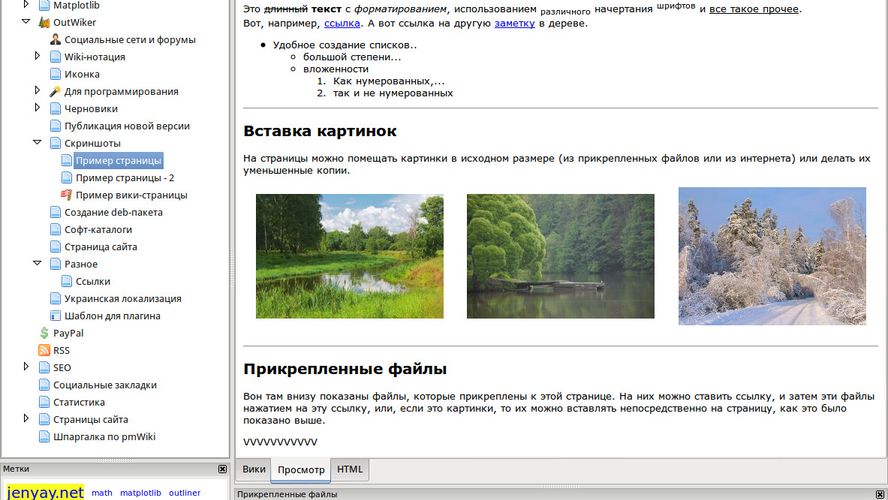The image size is (888, 500).
Task: Collapse the Скриншоты tree branch
Action: tap(38, 143)
